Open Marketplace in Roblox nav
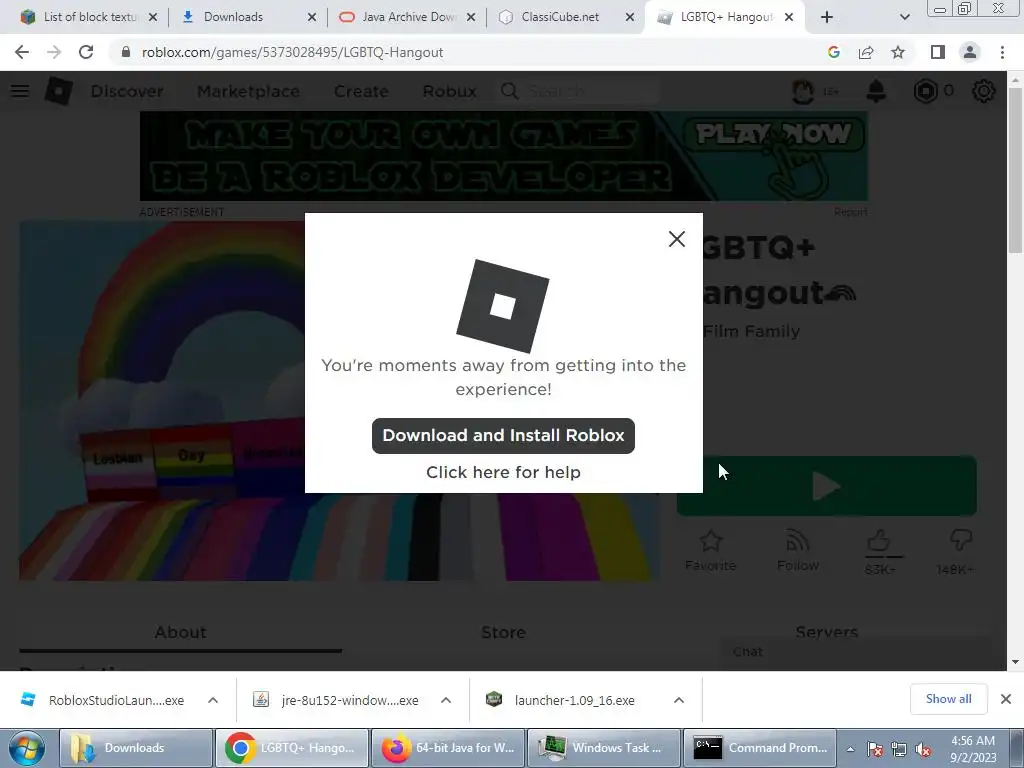Image resolution: width=1024 pixels, height=768 pixels. [x=248, y=91]
